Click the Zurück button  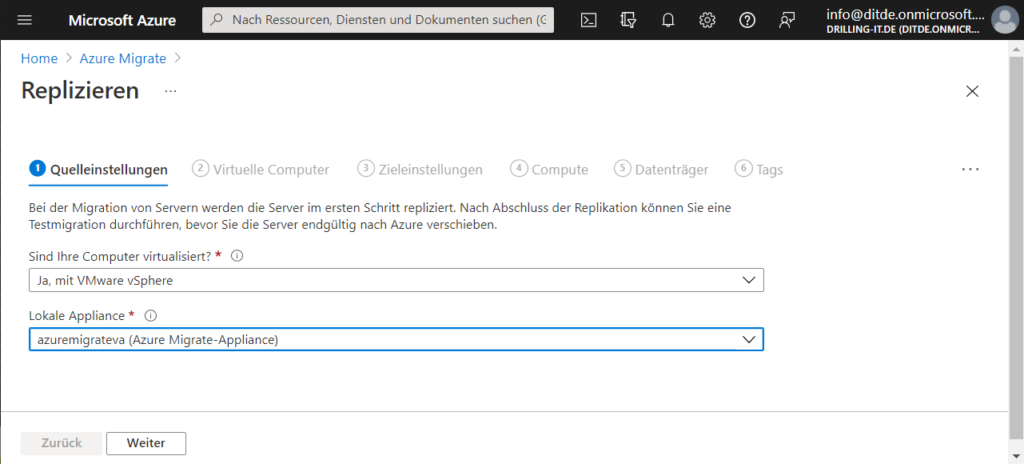click(61, 443)
